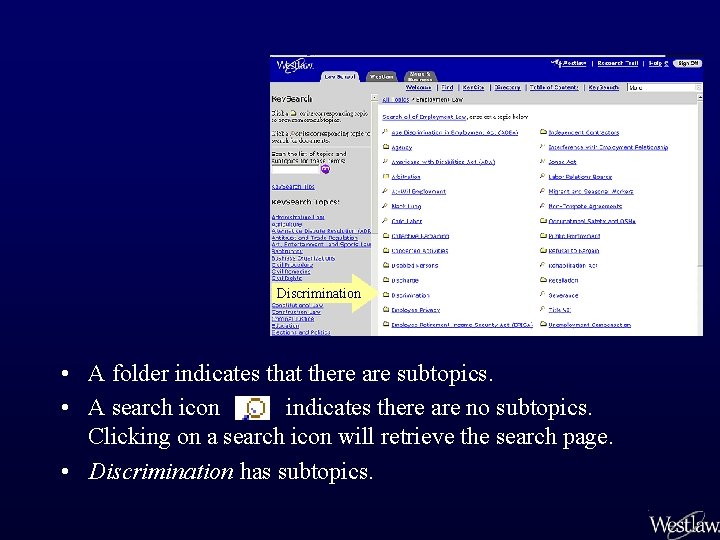Open the KeySearch tips link
Image resolution: width=720 pixels, height=540 pixels.
click(293, 186)
